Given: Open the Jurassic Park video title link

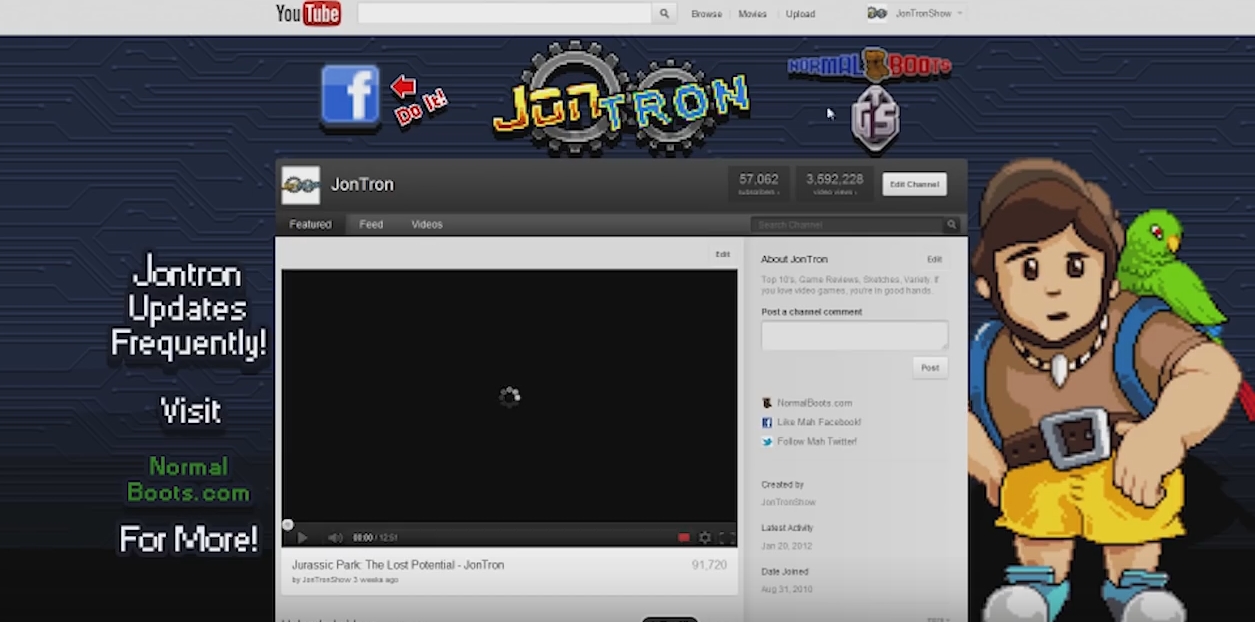Looking at the screenshot, I should pyautogui.click(x=397, y=564).
